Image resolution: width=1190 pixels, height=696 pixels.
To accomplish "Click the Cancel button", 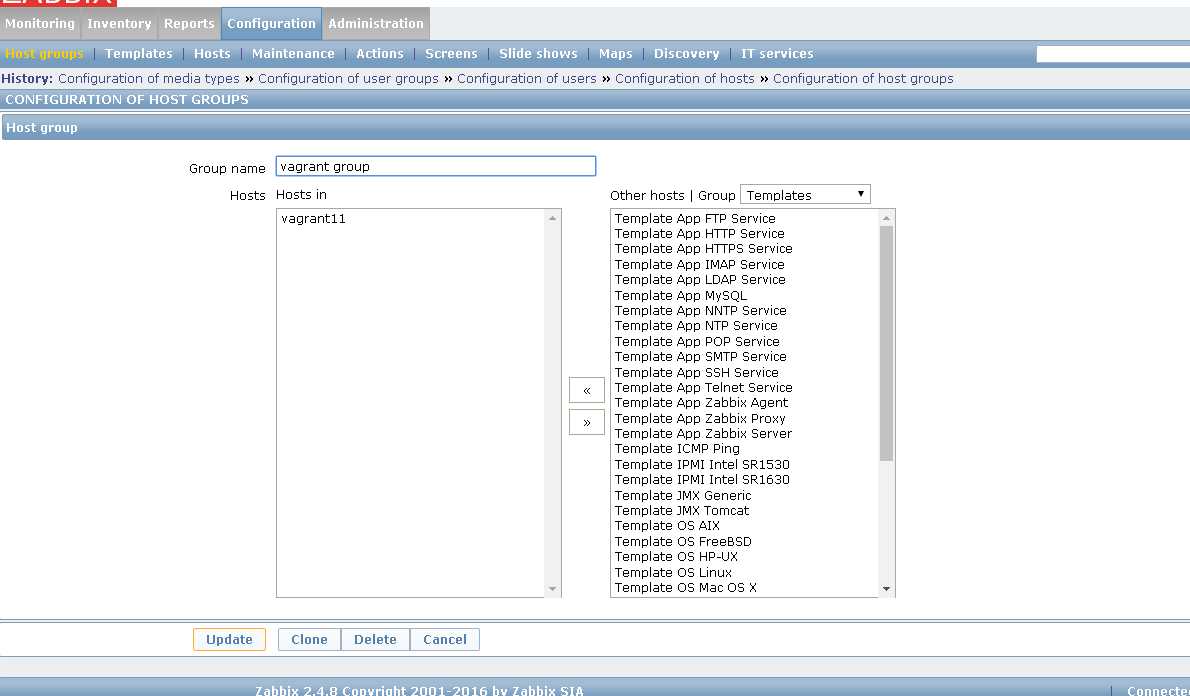I will click(445, 640).
